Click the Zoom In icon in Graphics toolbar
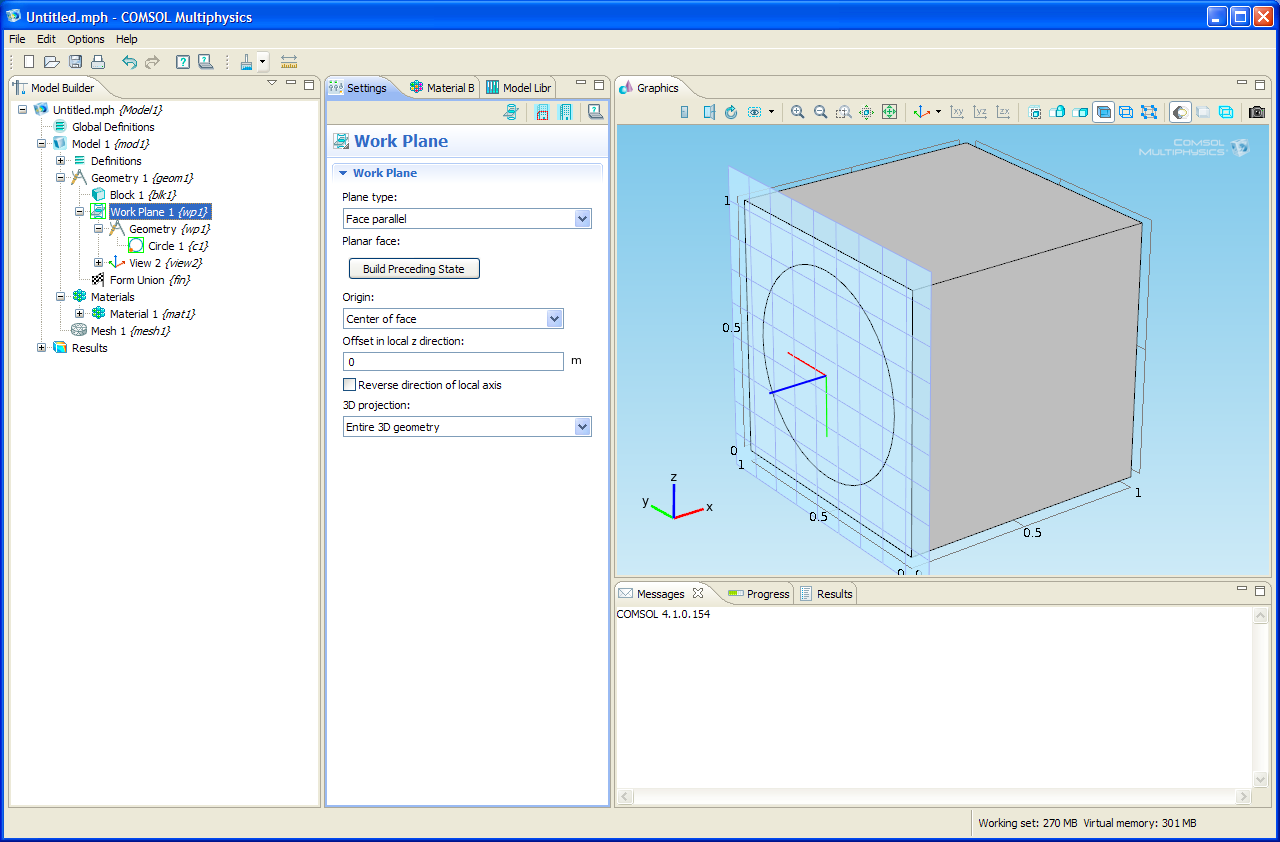This screenshot has height=842, width=1280. (797, 112)
